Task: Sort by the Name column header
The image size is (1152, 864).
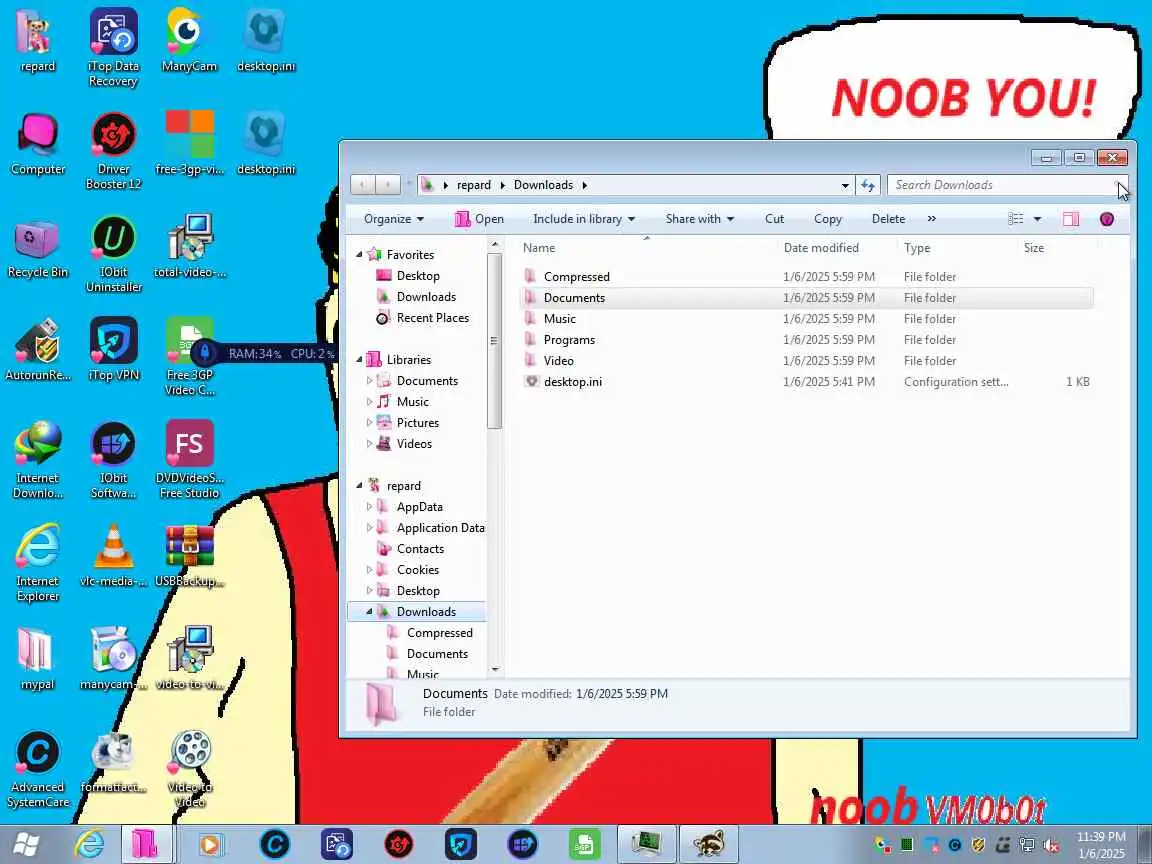Action: click(x=647, y=248)
